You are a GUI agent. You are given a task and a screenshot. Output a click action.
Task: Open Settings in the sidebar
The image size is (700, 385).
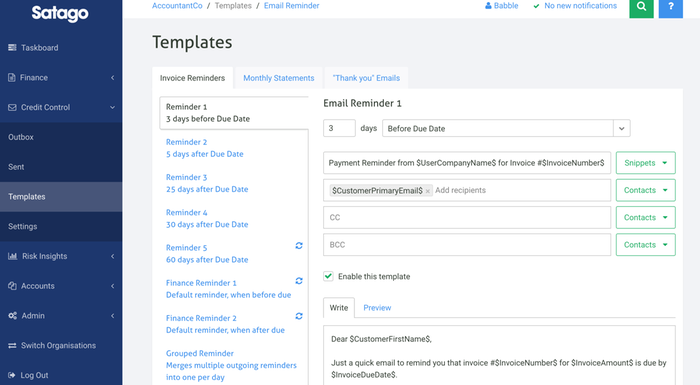coord(61,226)
